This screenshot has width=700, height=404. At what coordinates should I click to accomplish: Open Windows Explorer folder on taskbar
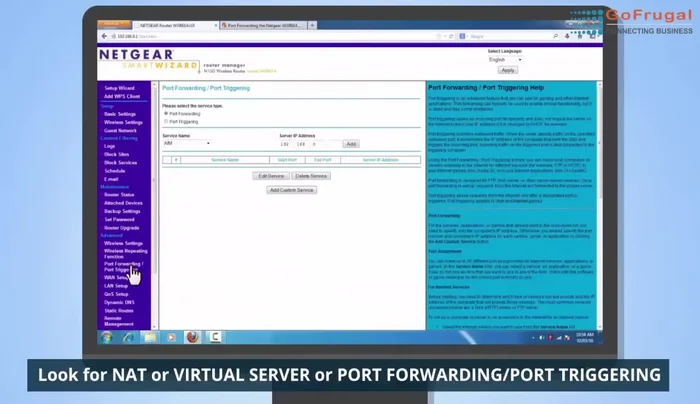pyautogui.click(x=150, y=337)
